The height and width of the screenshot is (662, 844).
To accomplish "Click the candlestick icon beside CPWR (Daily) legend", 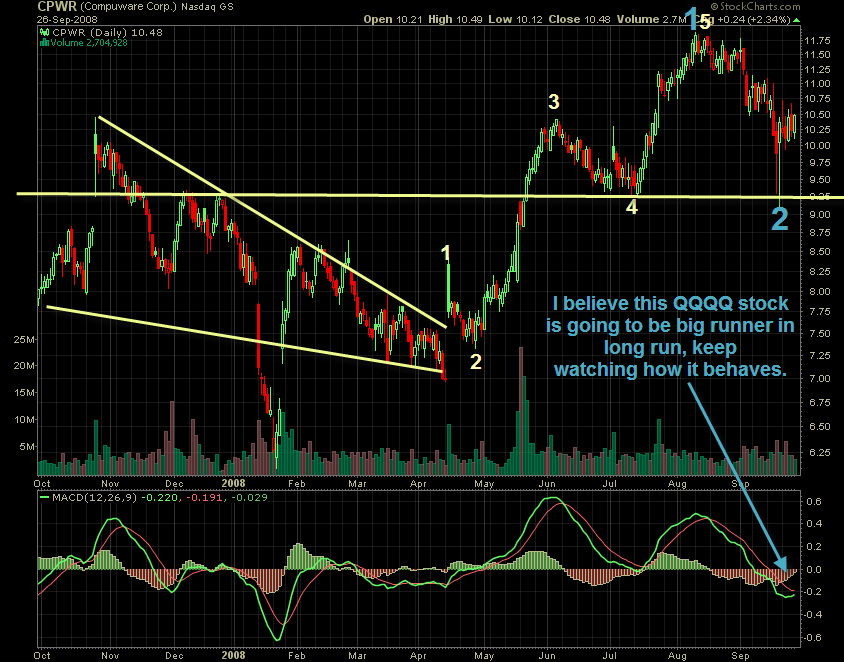I will (x=45, y=32).
